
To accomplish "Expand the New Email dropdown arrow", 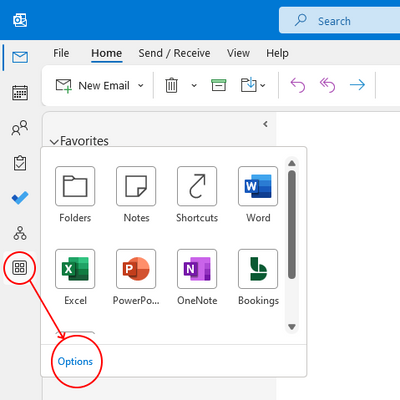I will point(141,86).
